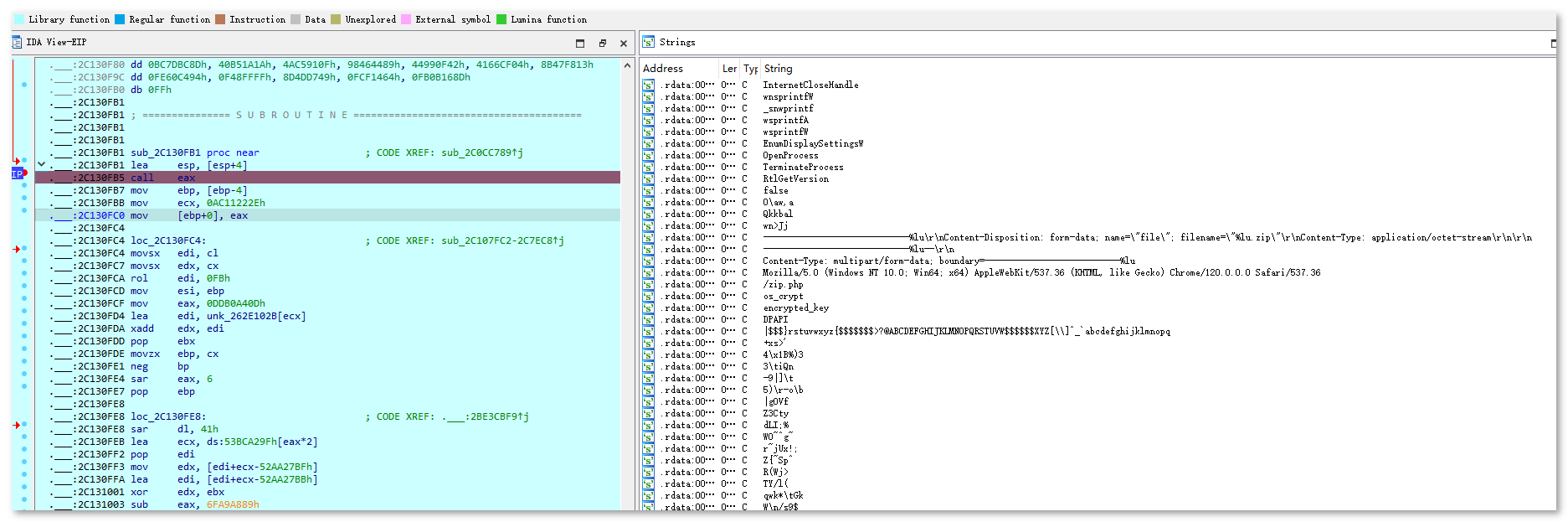Image resolution: width=1568 pixels, height=522 pixels.
Task: Toggle breakpoint dot at address 2C130FBB
Action: (x=24, y=203)
